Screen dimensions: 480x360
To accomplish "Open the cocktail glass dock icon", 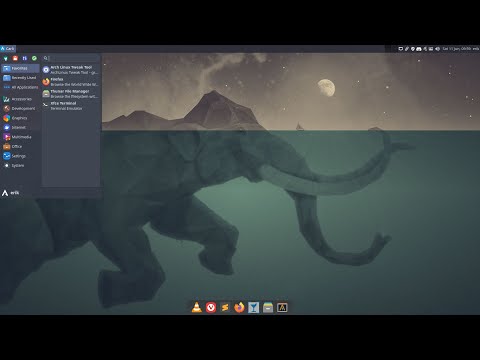I will pos(253,307).
